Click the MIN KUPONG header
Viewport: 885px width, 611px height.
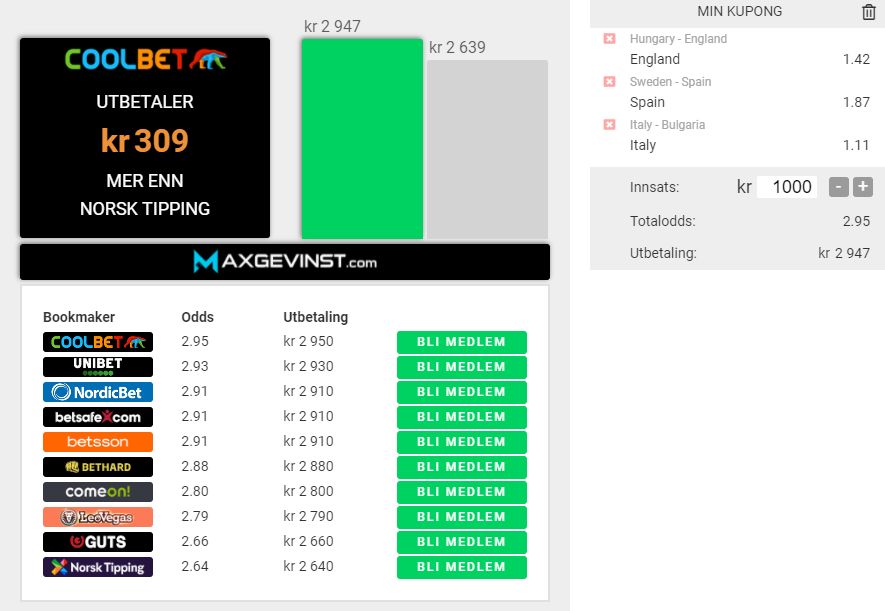[739, 11]
